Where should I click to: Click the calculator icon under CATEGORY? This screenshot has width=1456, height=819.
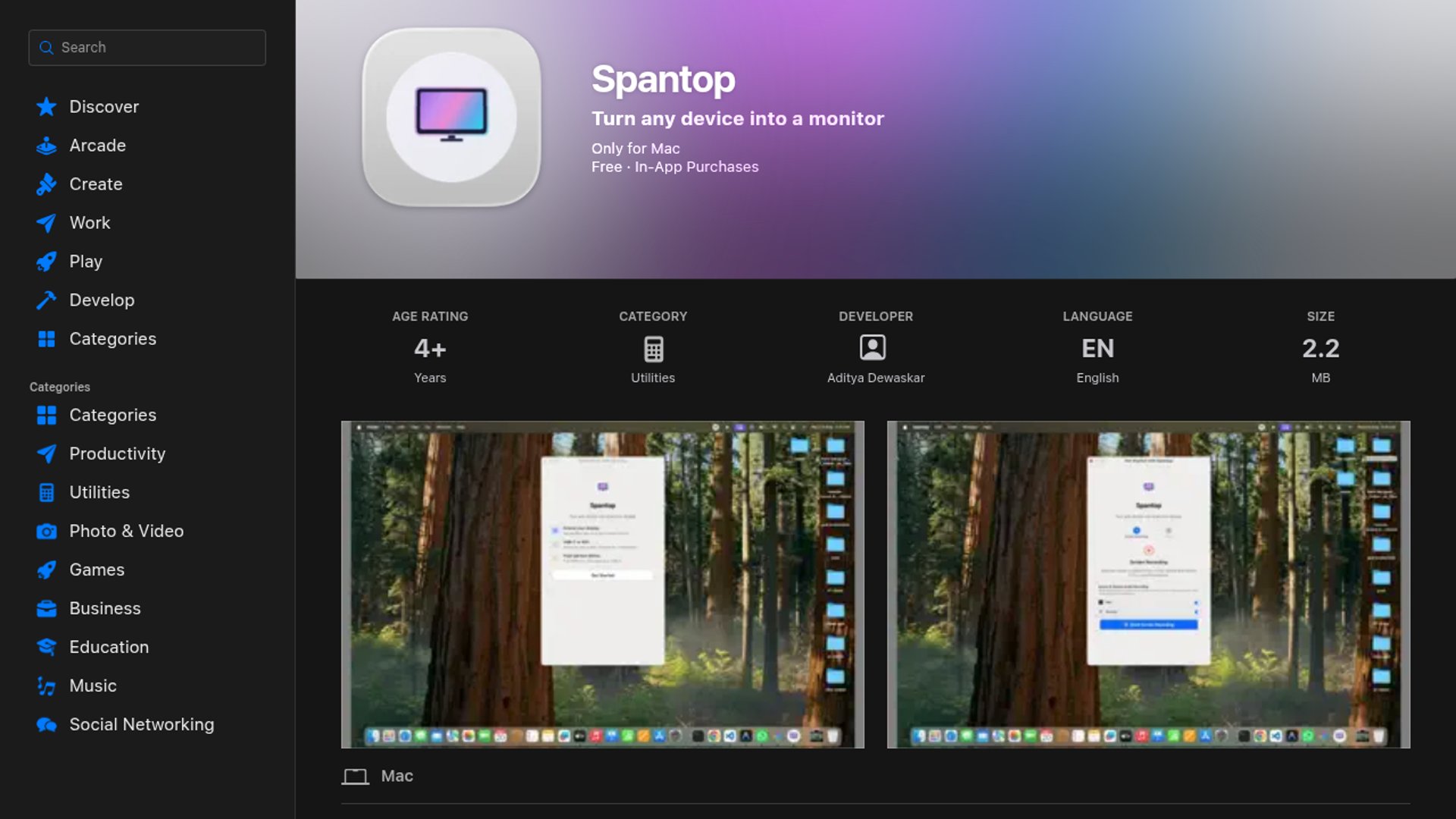coord(653,349)
